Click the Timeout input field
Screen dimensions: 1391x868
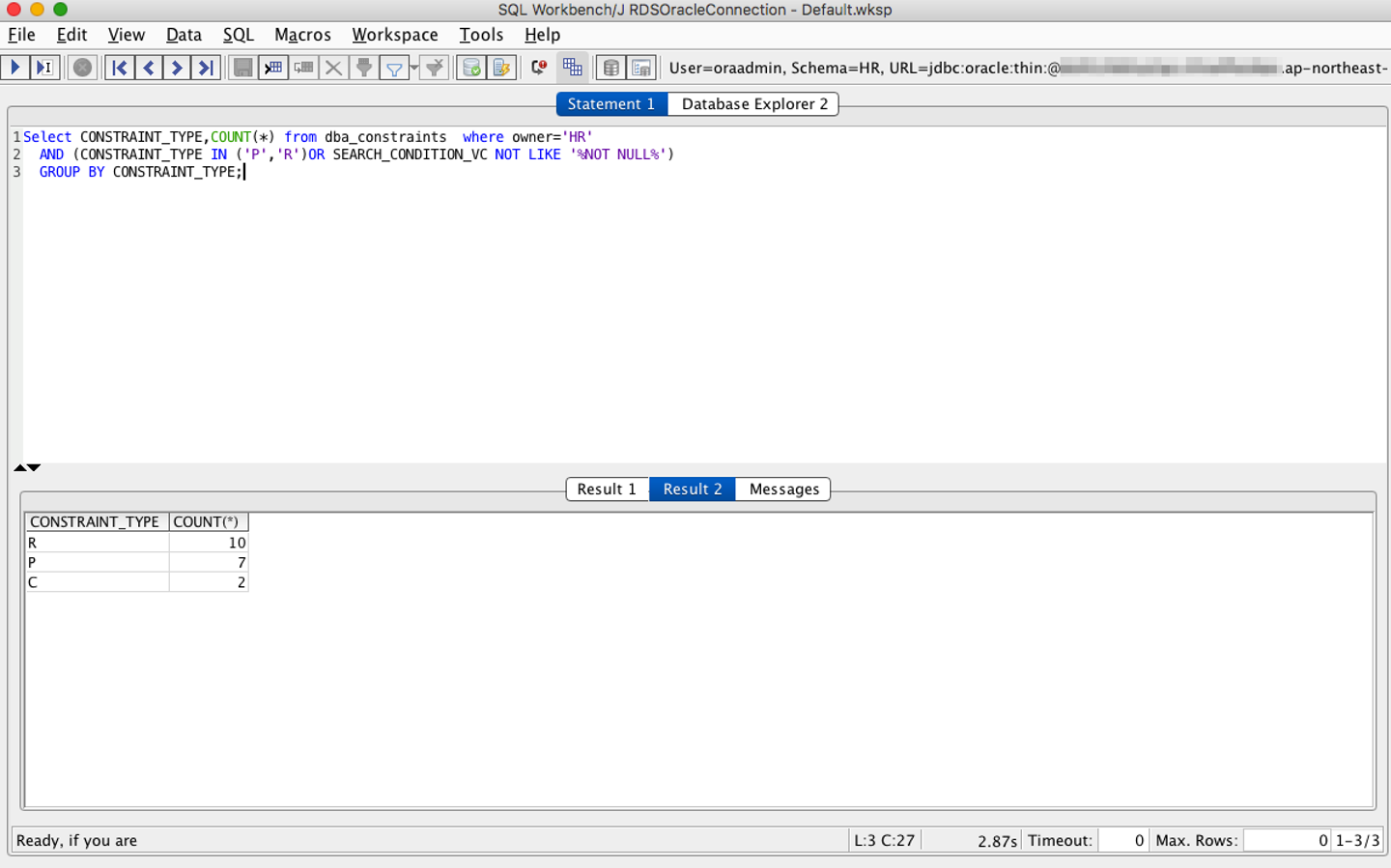pyautogui.click(x=1122, y=840)
